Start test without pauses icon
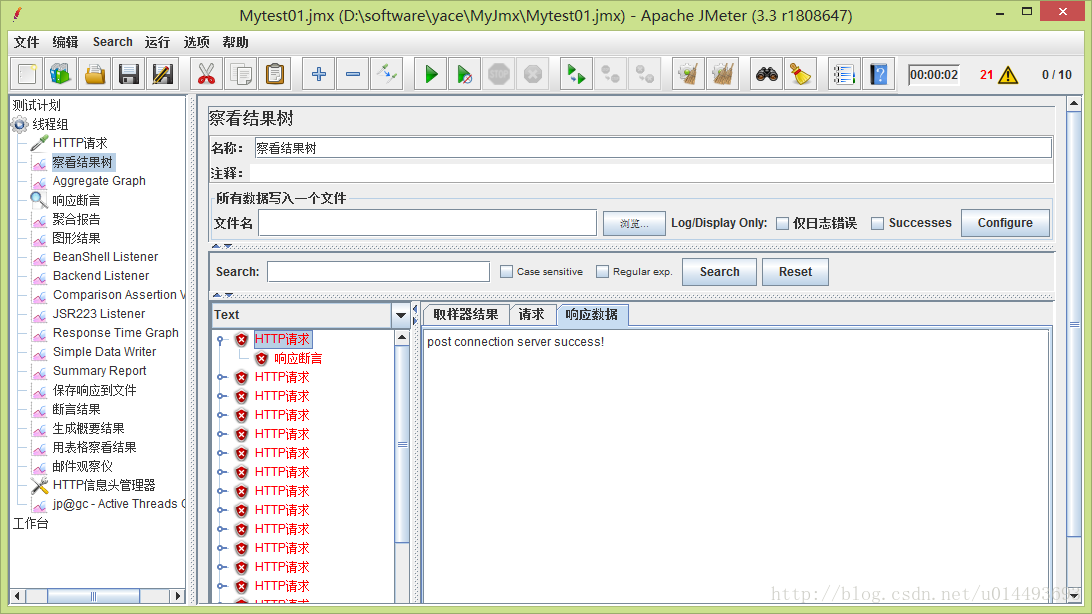 pos(465,74)
